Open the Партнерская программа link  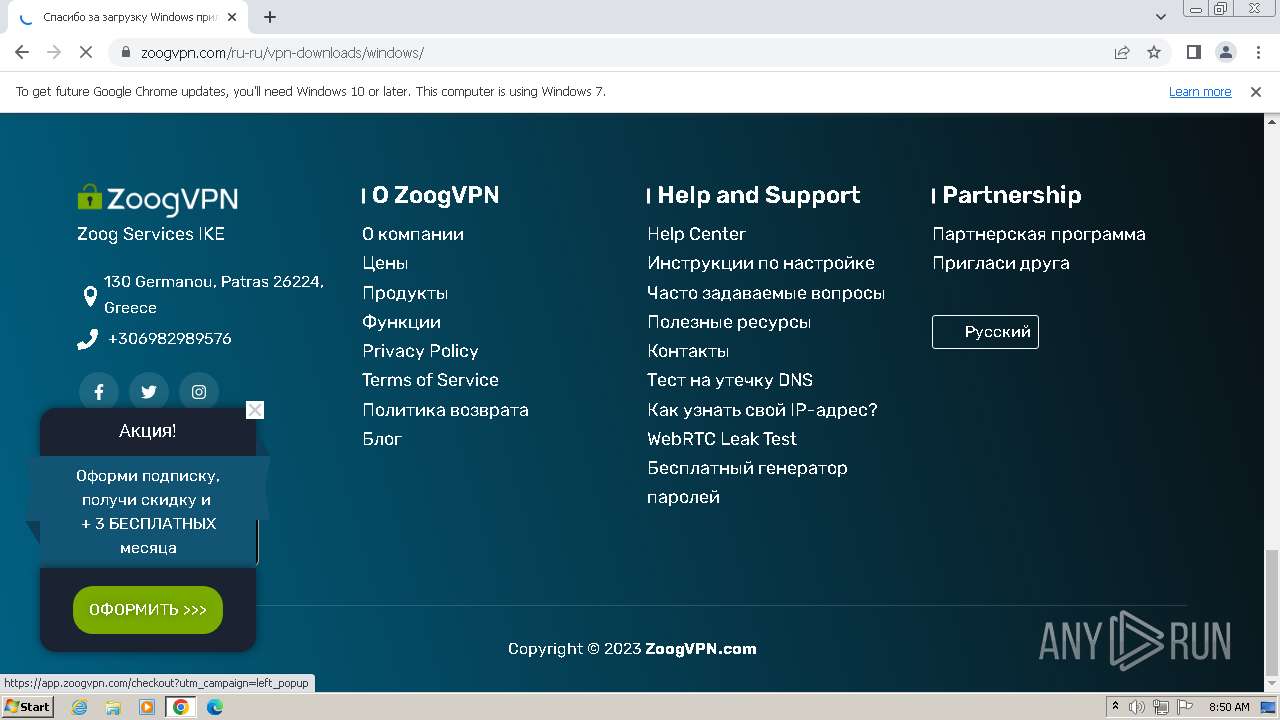pos(1039,234)
